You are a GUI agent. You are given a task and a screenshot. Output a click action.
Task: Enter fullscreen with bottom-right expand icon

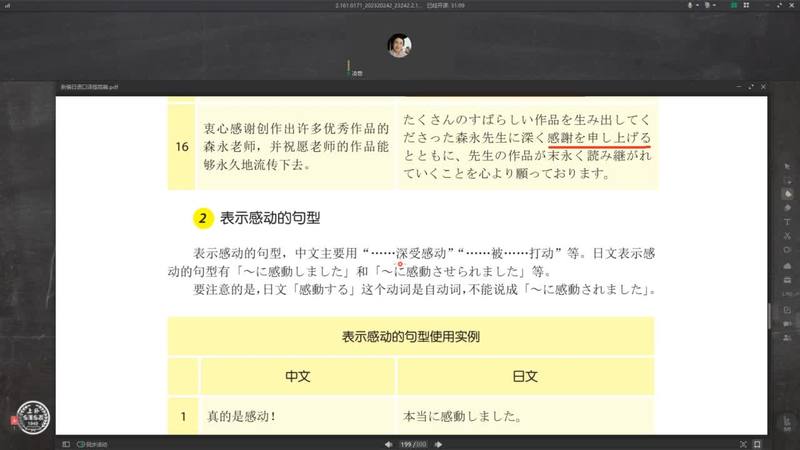click(757, 443)
